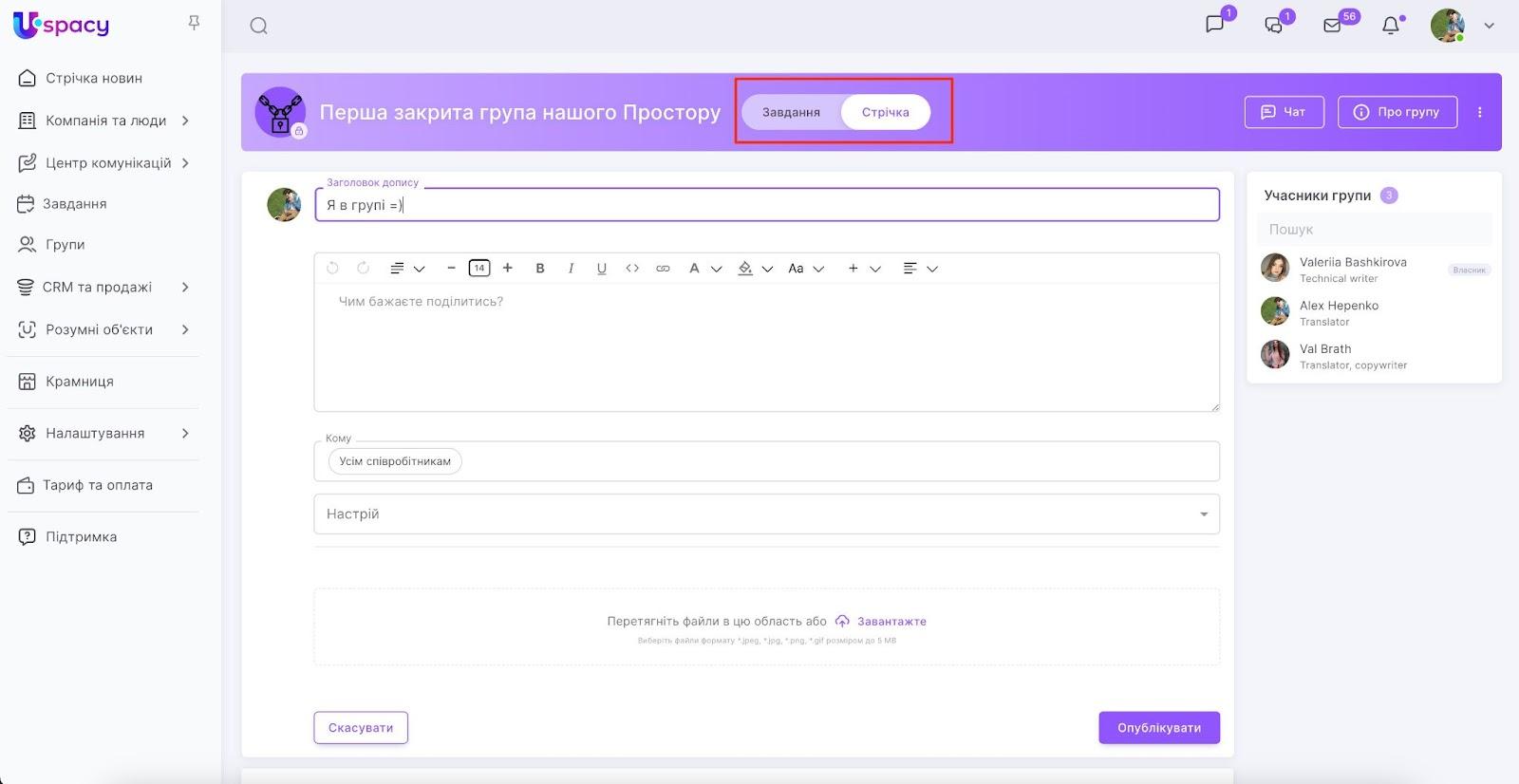Click the Скасувати button
The width and height of the screenshot is (1519, 784).
click(x=361, y=728)
